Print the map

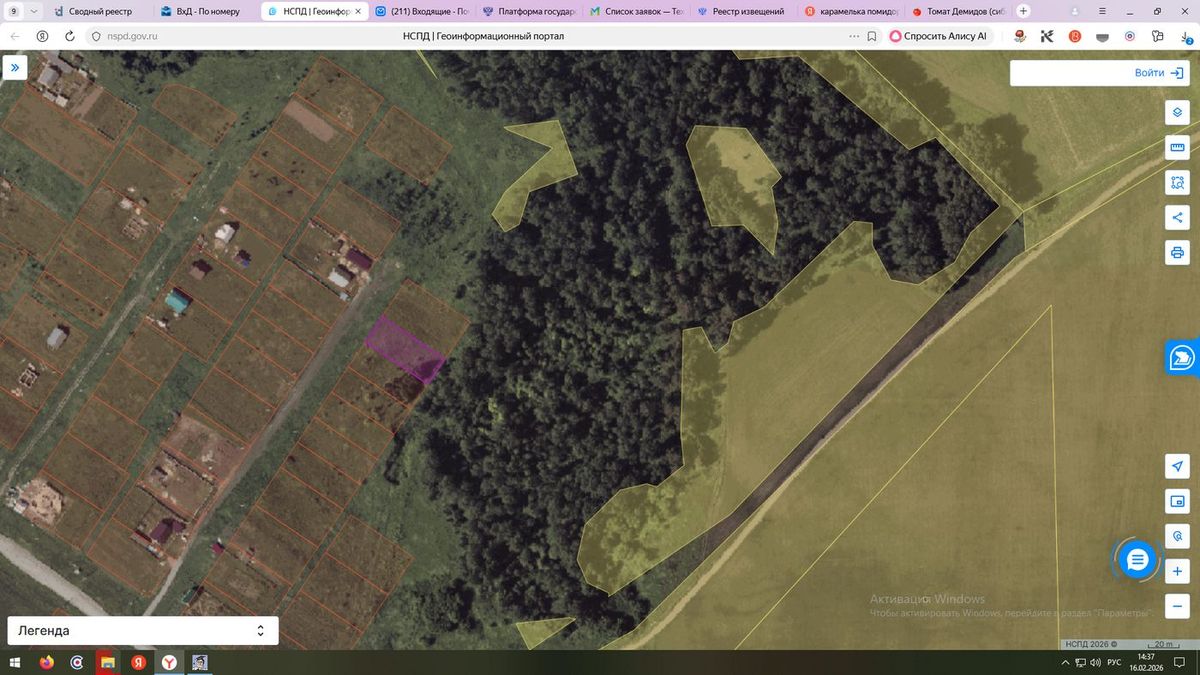click(1177, 252)
